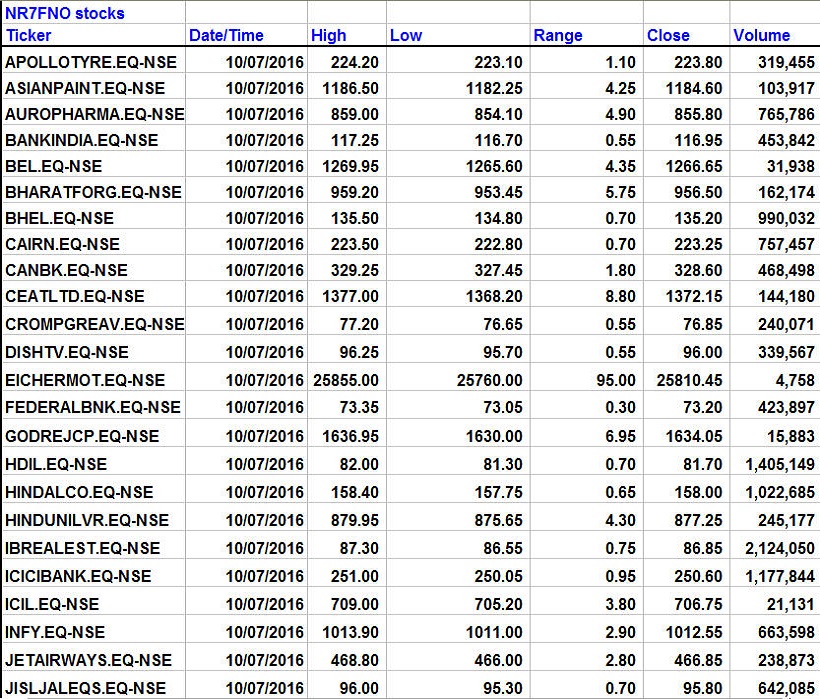This screenshot has height=699, width=820.
Task: Select the APOLLOTYRE.EQ-NSE ticker
Action: 91,62
